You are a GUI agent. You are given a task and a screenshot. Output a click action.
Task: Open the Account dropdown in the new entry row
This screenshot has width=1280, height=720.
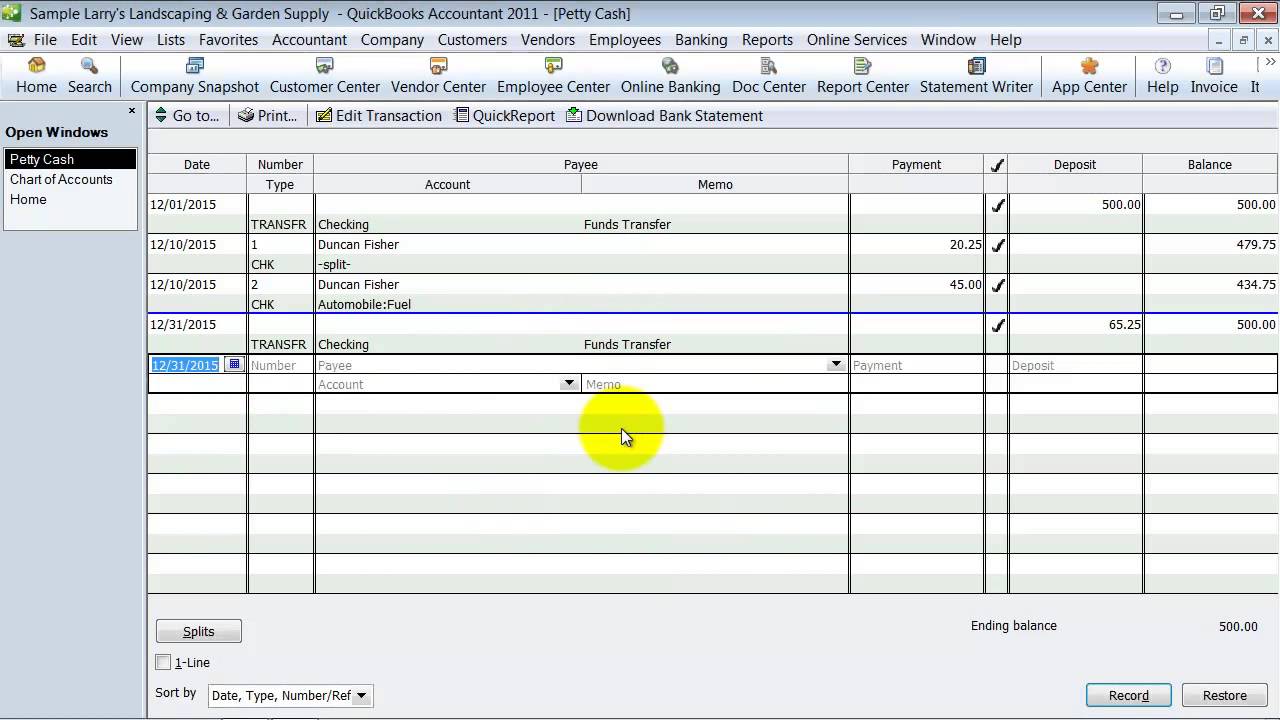pos(569,384)
